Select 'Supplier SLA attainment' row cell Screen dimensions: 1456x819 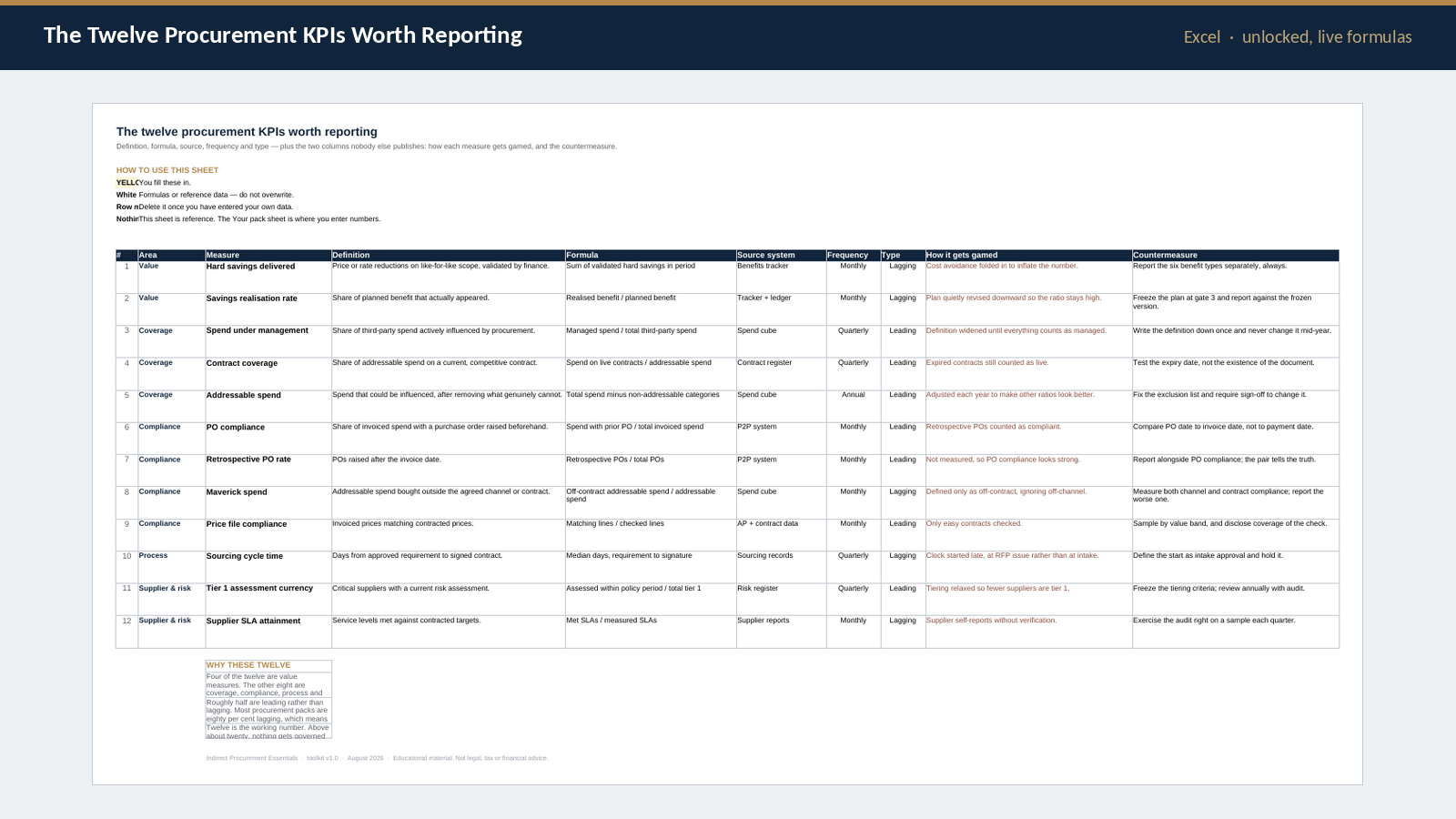268,632
